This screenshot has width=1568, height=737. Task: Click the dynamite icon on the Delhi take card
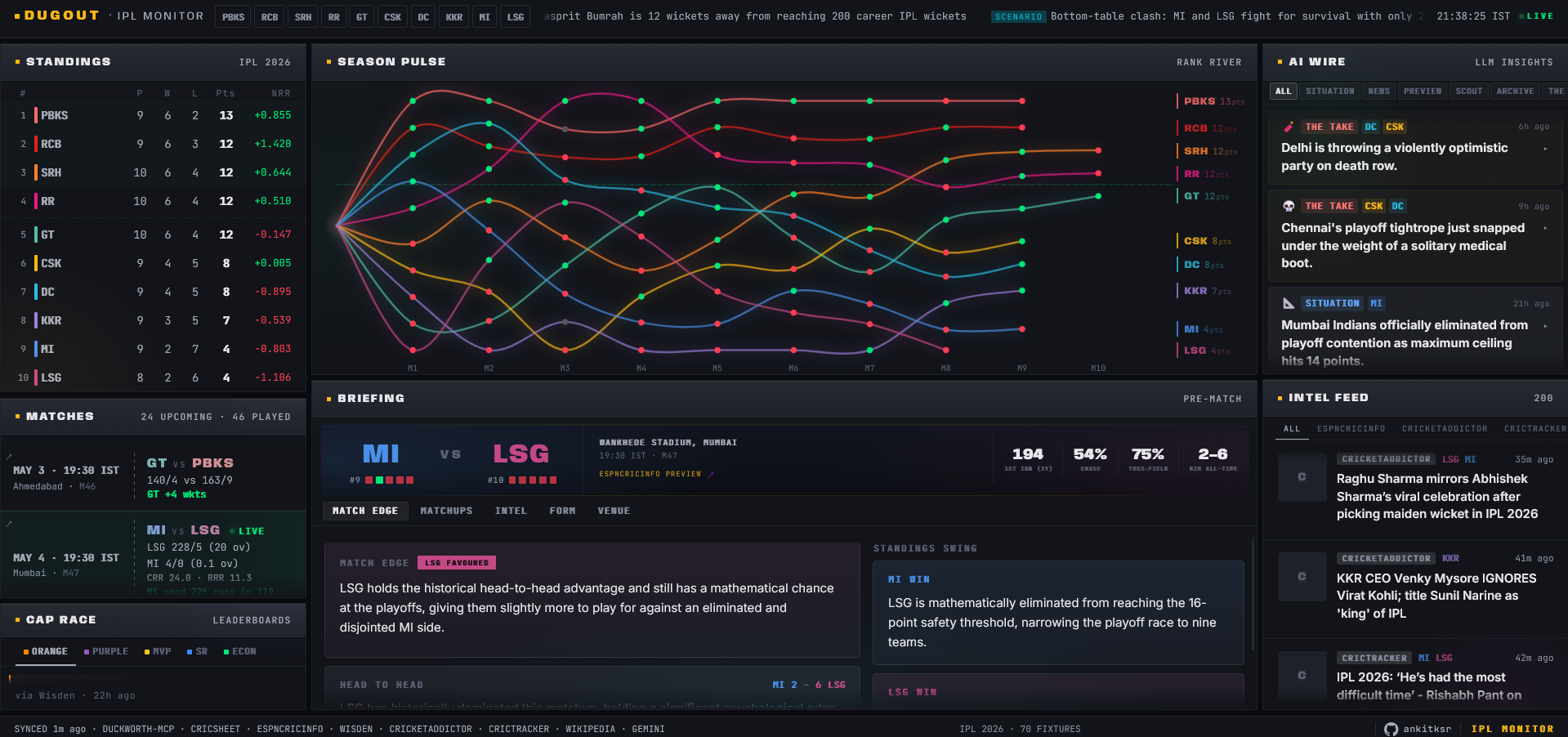pos(1289,127)
